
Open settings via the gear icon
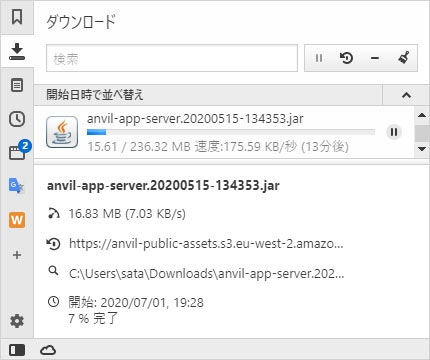(17, 321)
